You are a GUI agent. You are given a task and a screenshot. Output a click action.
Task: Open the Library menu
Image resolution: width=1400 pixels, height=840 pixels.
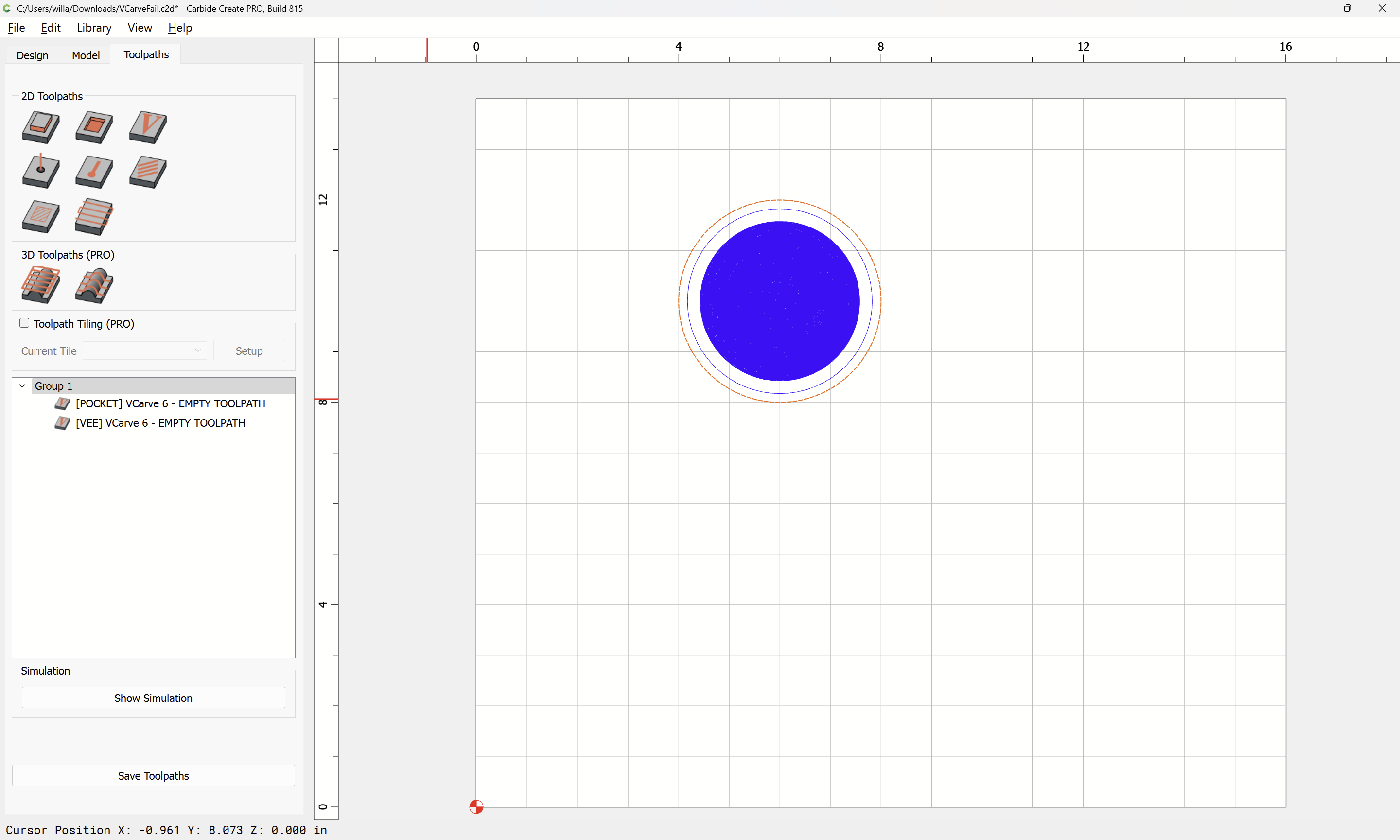point(94,28)
